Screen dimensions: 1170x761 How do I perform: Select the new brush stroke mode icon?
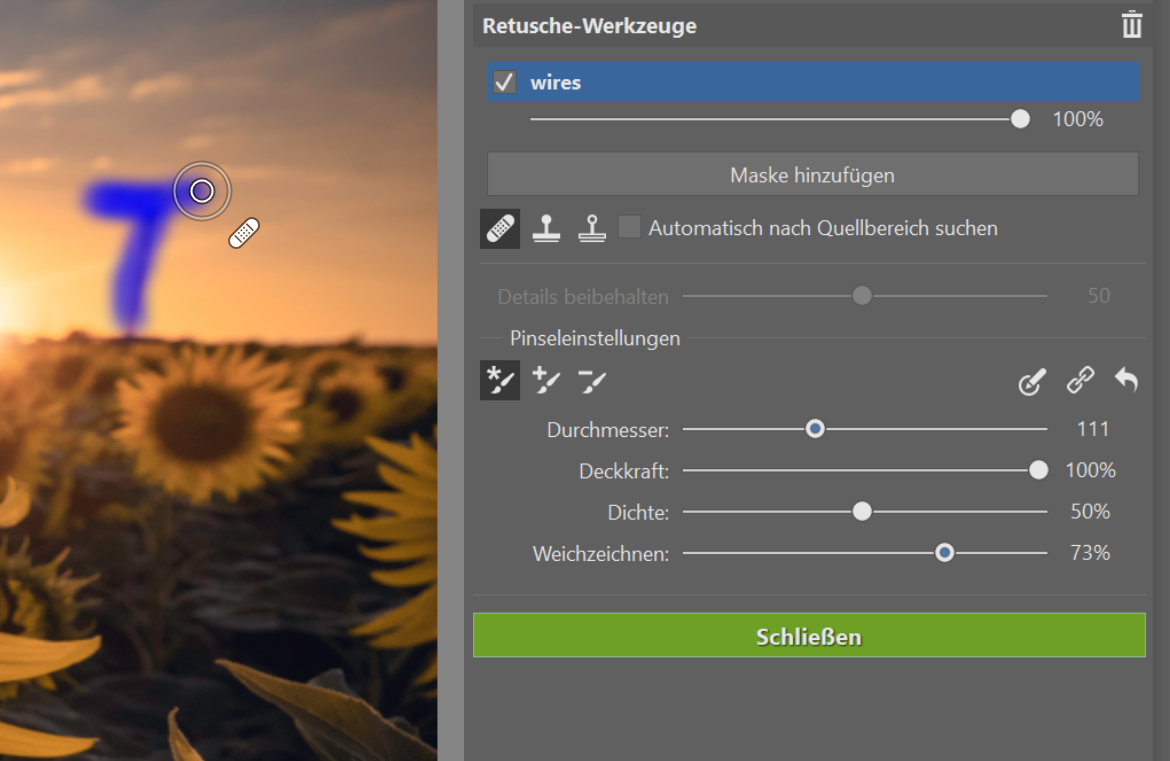click(500, 380)
